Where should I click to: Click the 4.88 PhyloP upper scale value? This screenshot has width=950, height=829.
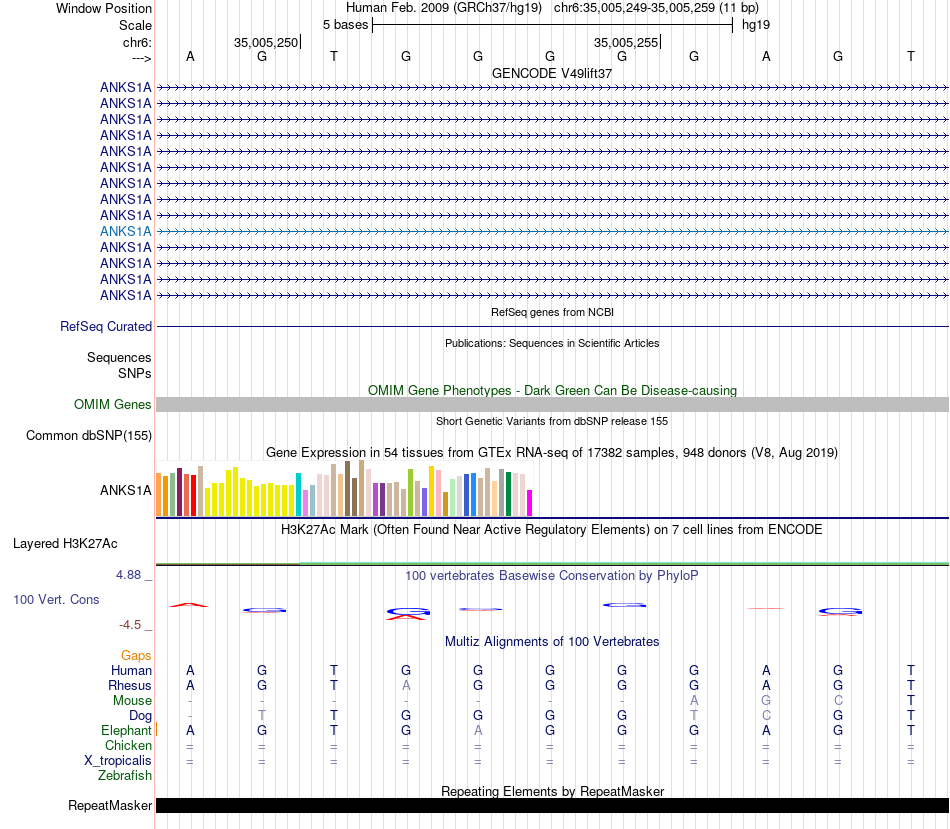128,574
